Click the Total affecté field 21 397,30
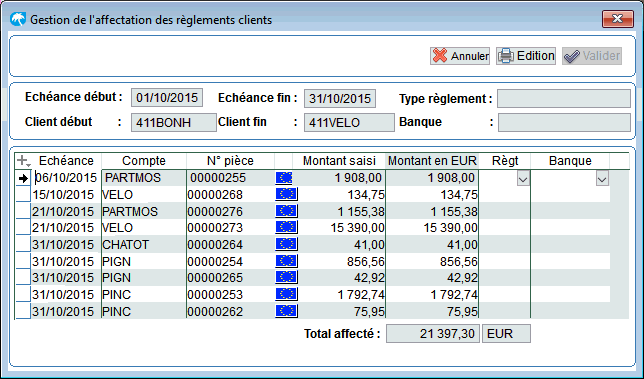Screen dimensions: 644x379 432,333
